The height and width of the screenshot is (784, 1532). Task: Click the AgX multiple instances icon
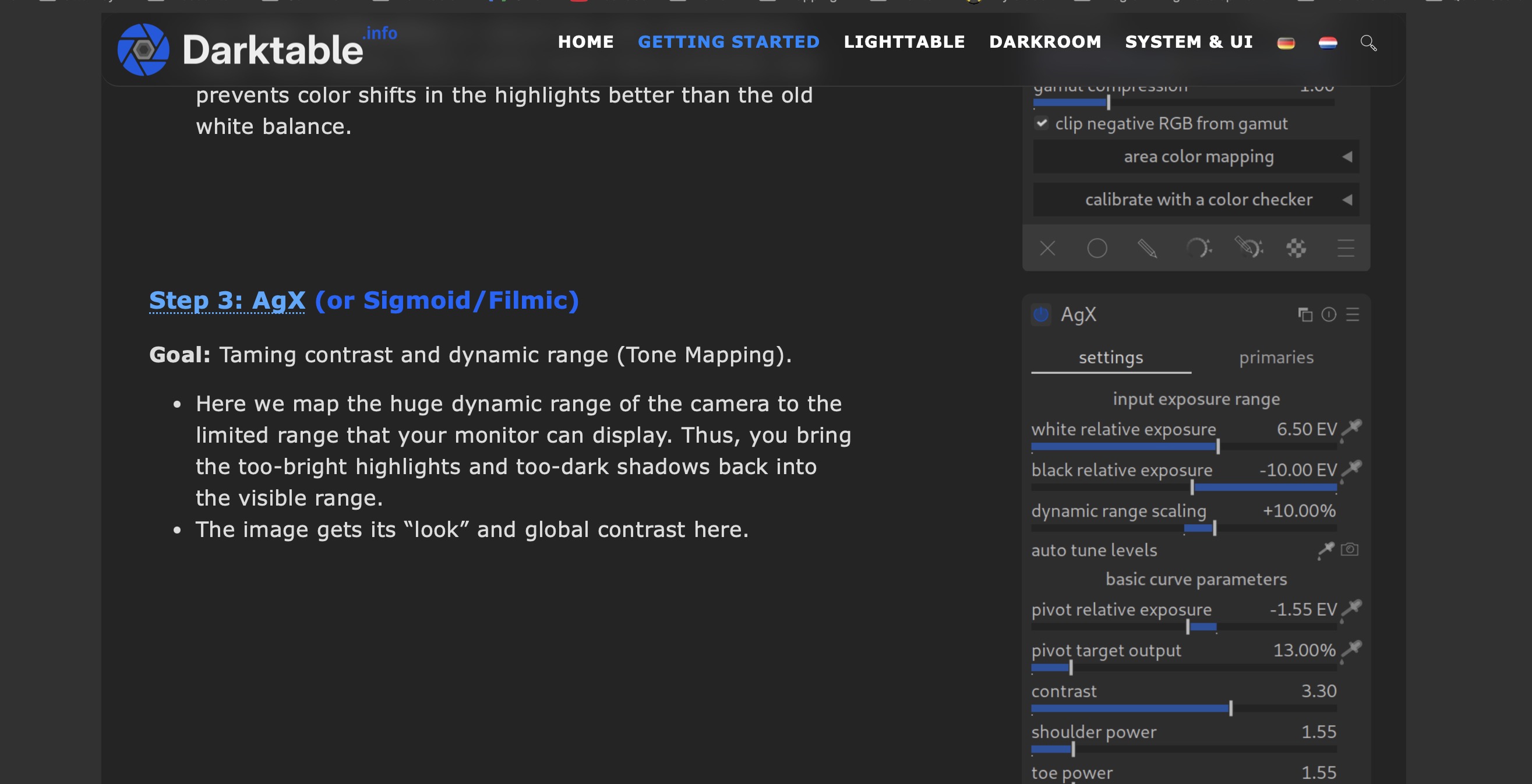(1305, 315)
